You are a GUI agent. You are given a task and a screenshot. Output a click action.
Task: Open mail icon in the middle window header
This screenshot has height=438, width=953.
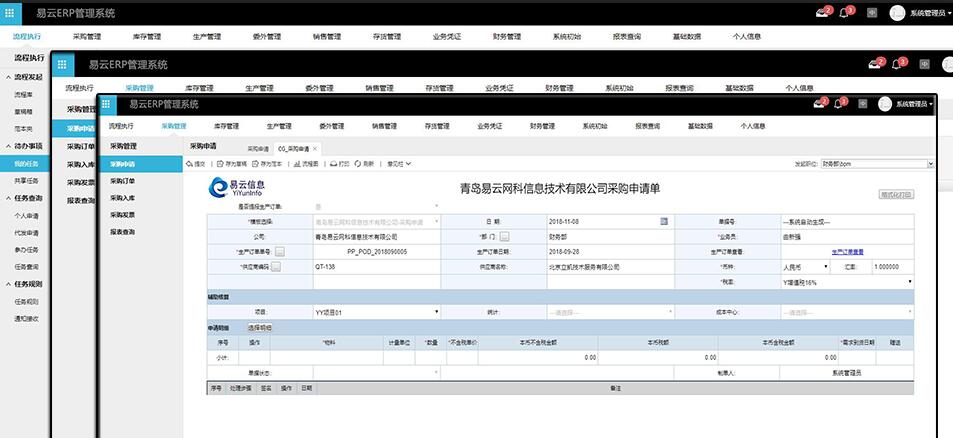pos(875,64)
